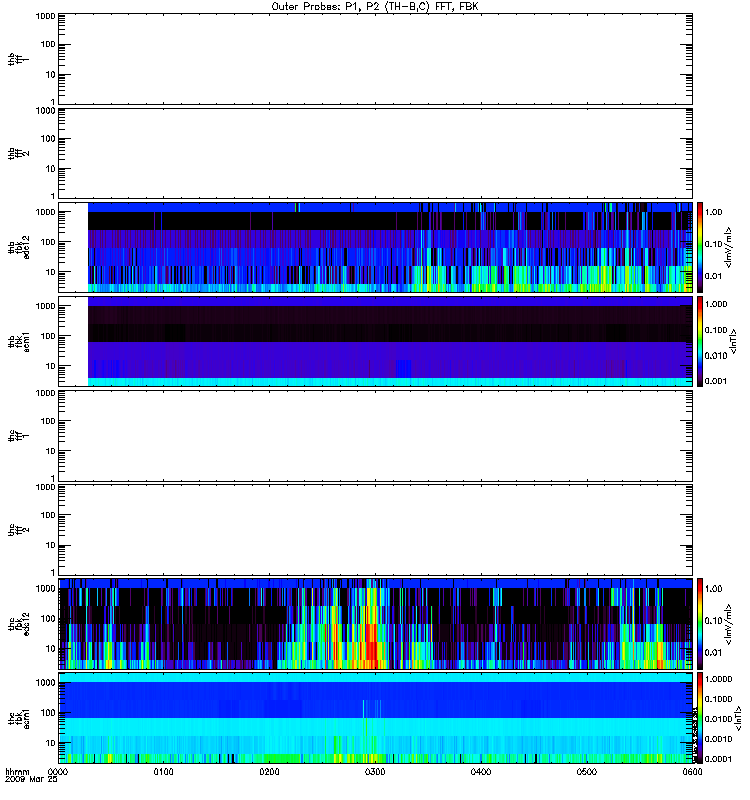Click the 'thb fbk scm1' y-axis title
This screenshot has width=750, height=800.
18,341
